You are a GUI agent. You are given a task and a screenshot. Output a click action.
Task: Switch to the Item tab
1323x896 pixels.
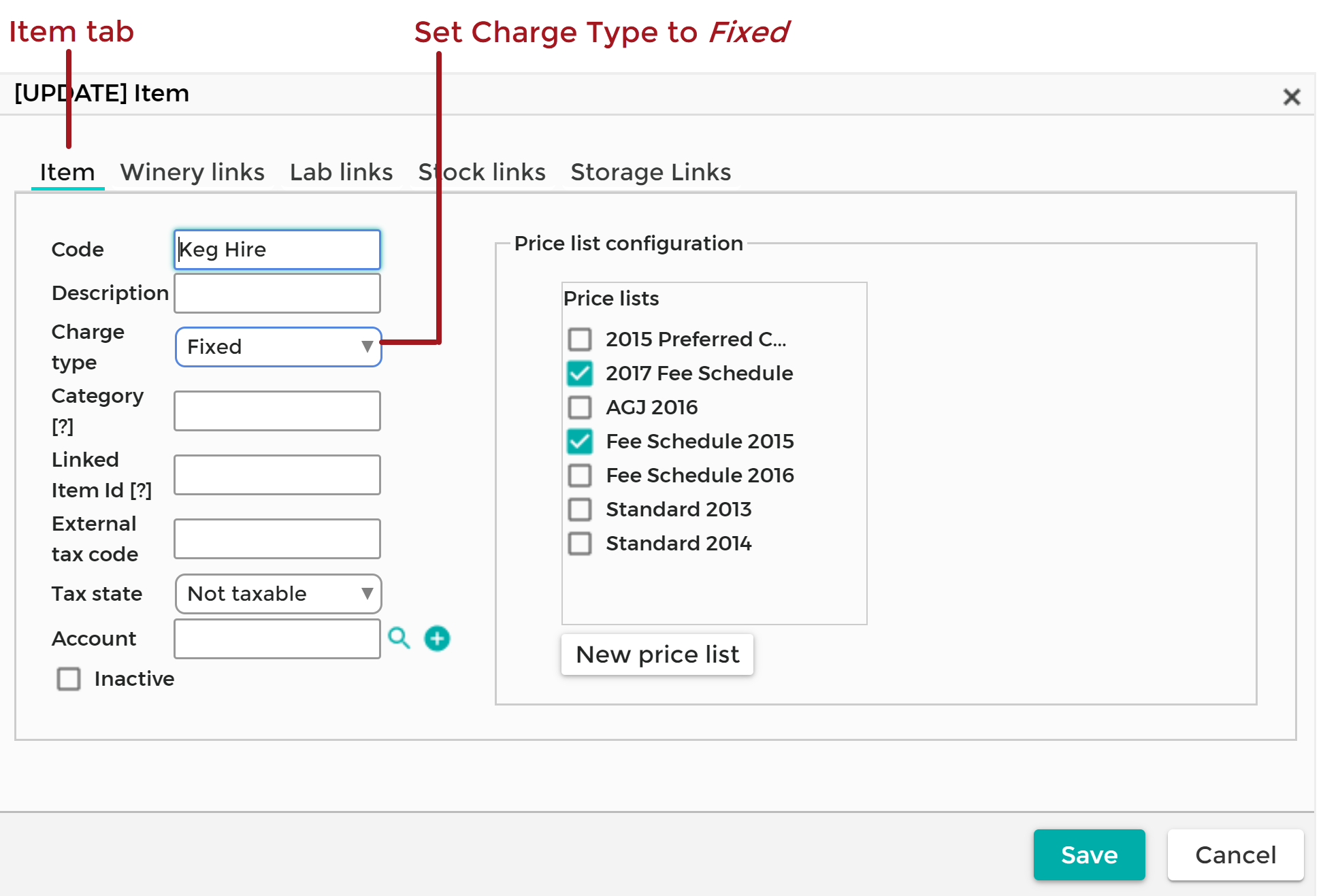(67, 172)
